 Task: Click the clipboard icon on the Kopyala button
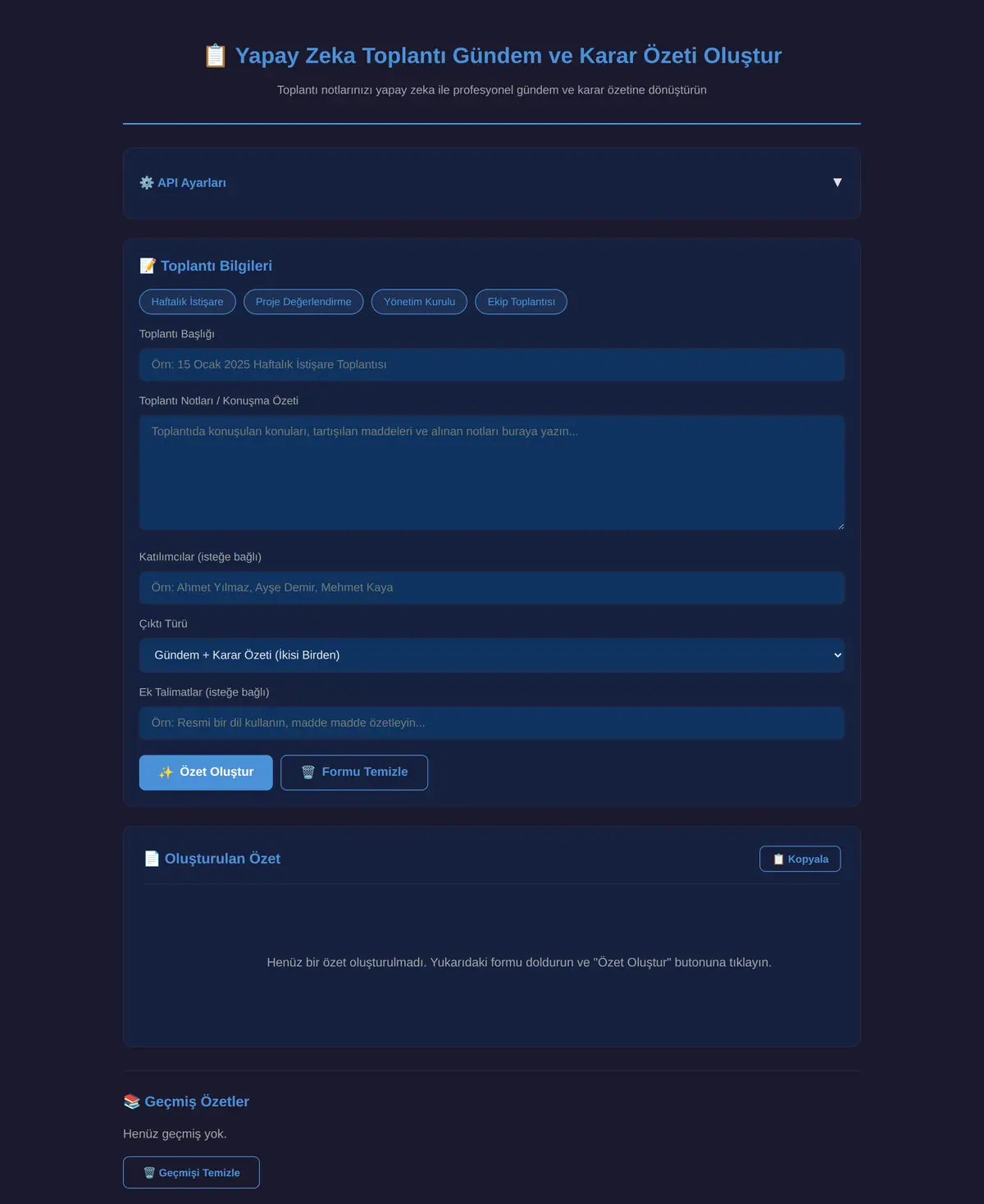(x=778, y=860)
